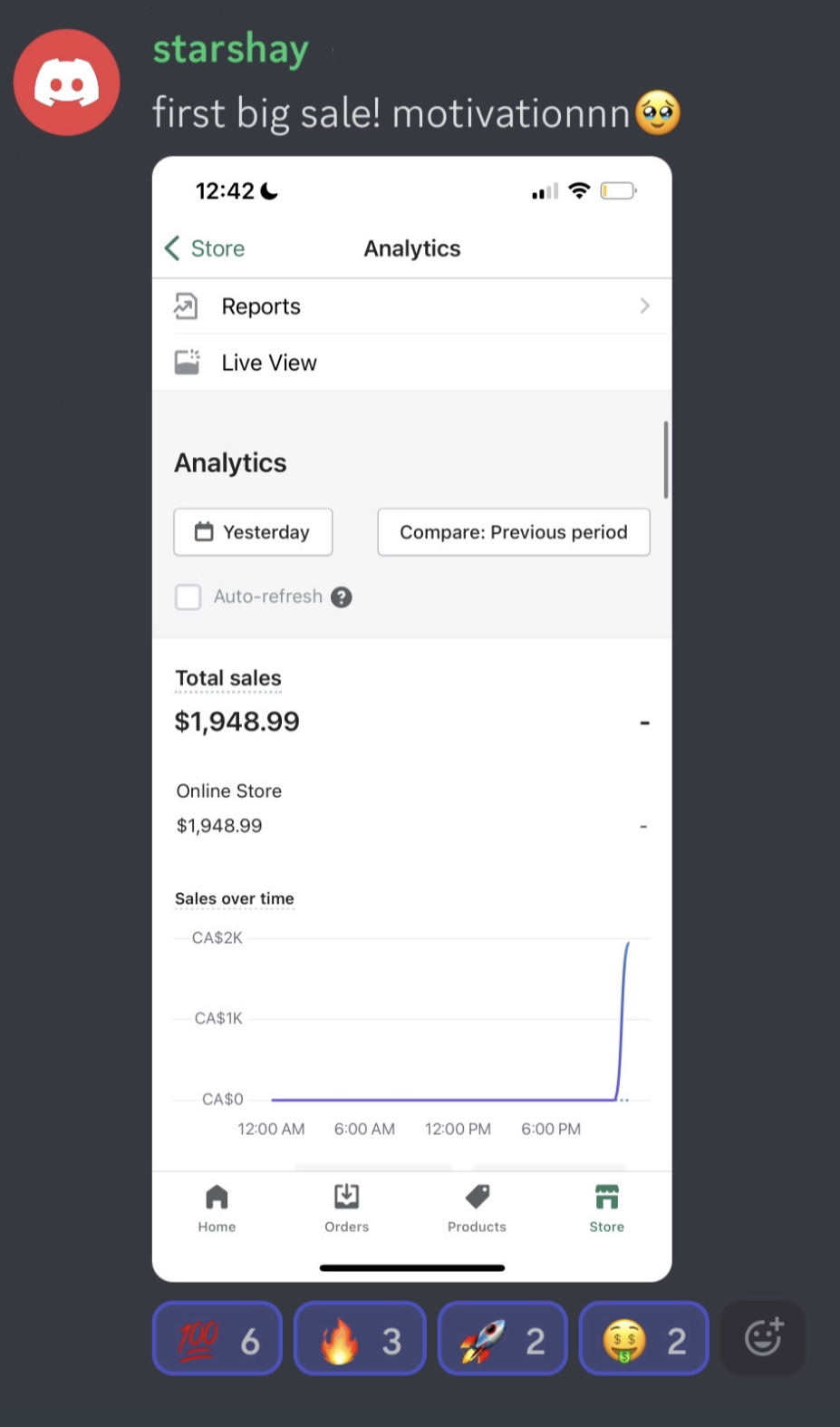
Task: Toggle the 100 emoji reaction
Action: point(217,1339)
